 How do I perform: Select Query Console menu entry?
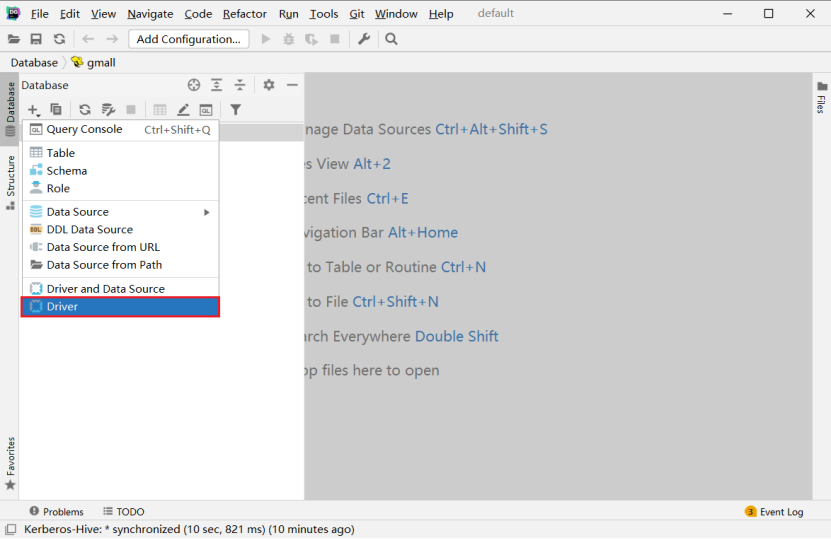[x=120, y=129]
